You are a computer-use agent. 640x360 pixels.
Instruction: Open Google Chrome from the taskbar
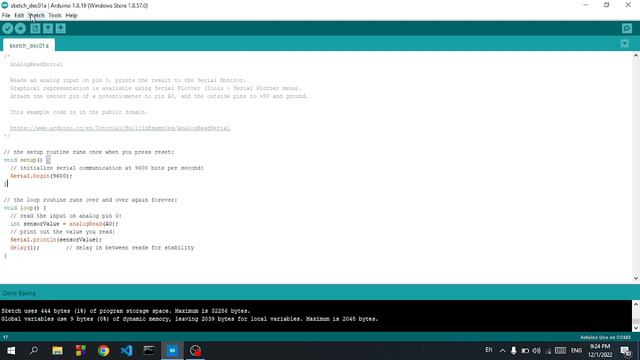coord(103,351)
